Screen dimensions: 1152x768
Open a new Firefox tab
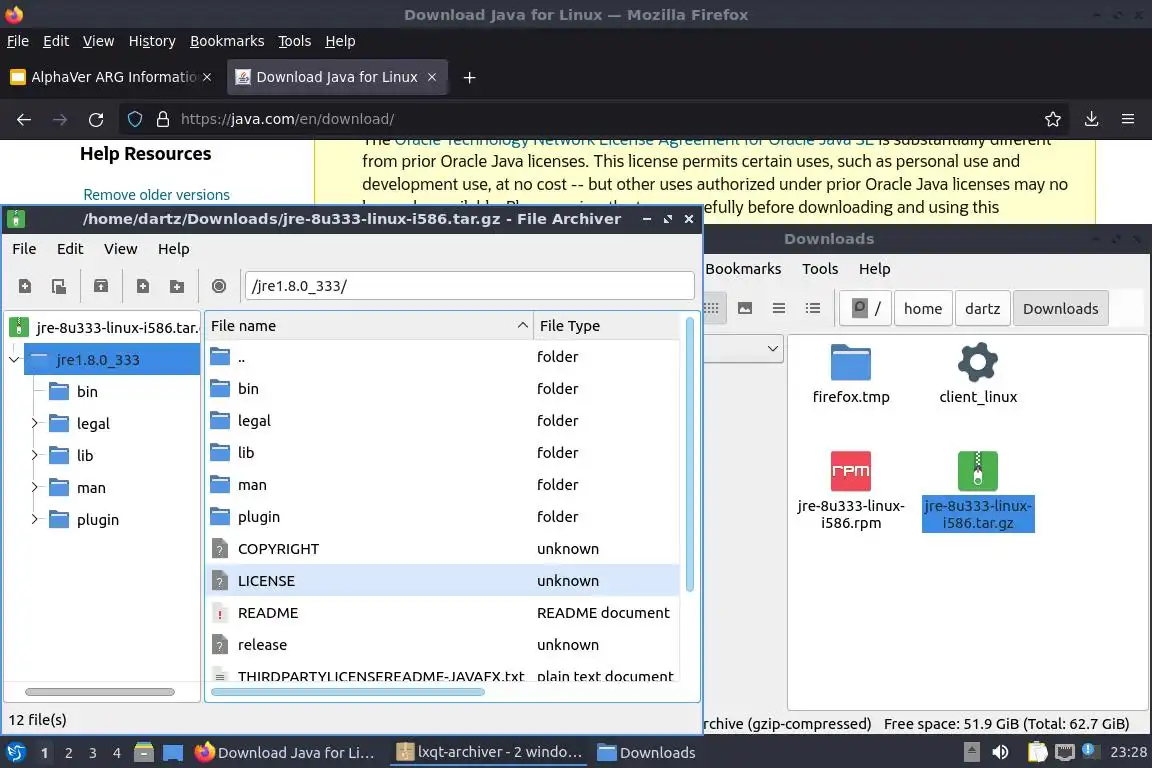469,77
